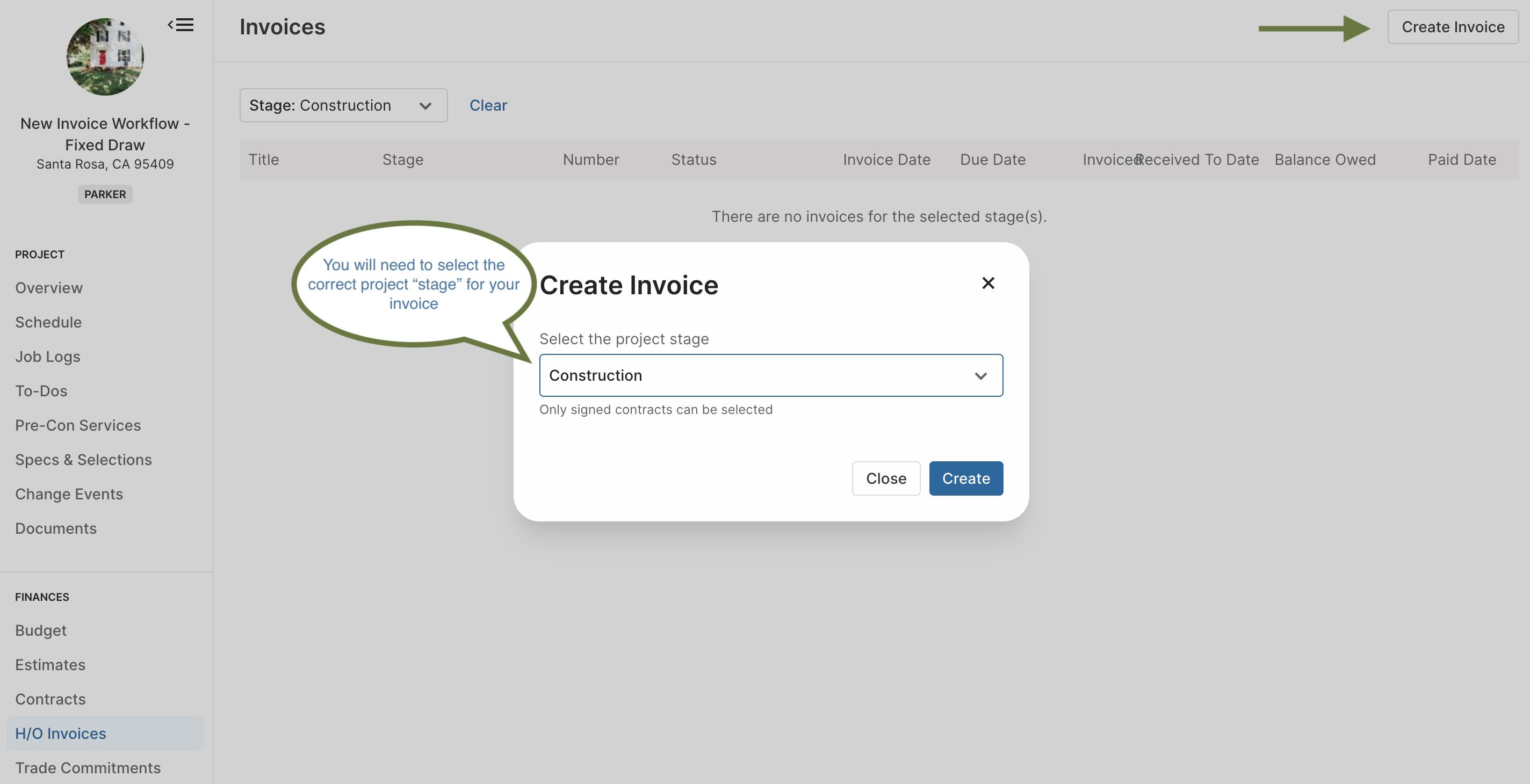Click the Create Invoice button at top right
Image resolution: width=1530 pixels, height=784 pixels.
point(1453,27)
